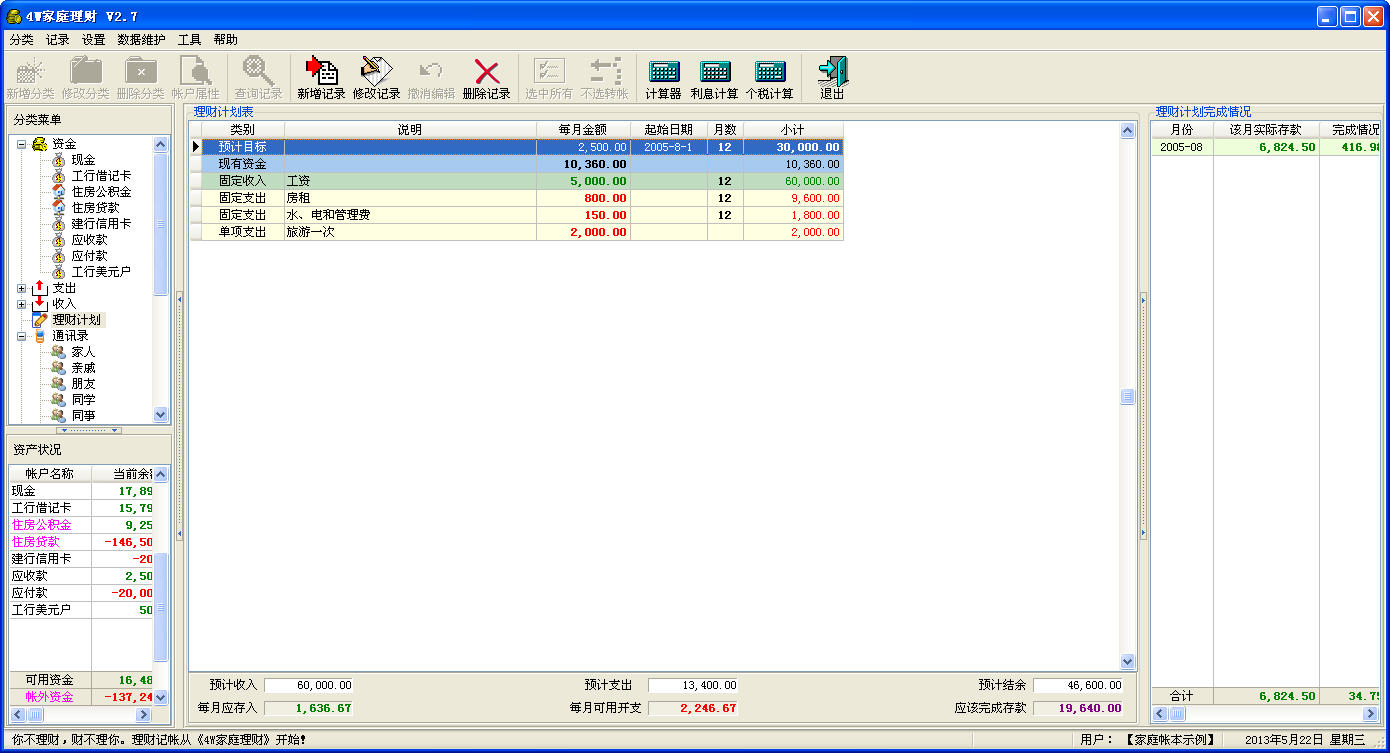Click the 帐户名称 column header in the asset panel

[x=50, y=474]
